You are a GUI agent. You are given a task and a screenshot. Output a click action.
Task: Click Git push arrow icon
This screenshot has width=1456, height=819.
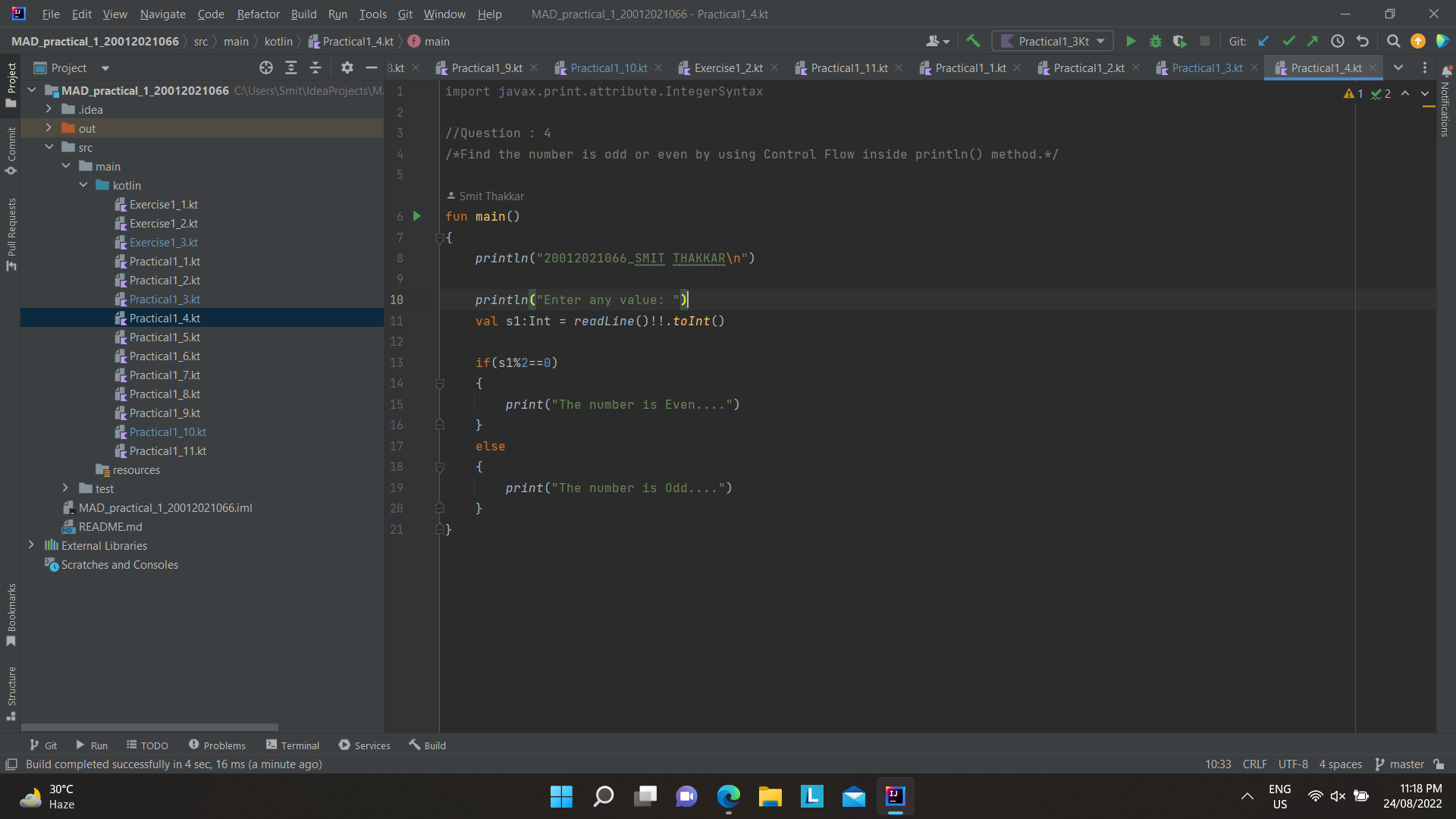pos(1313,42)
